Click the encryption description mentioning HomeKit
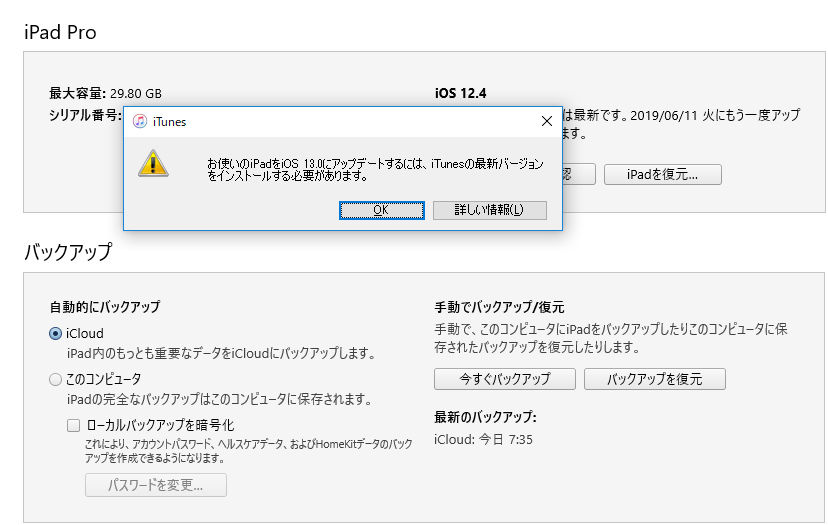This screenshot has width=828, height=525. tap(248, 451)
